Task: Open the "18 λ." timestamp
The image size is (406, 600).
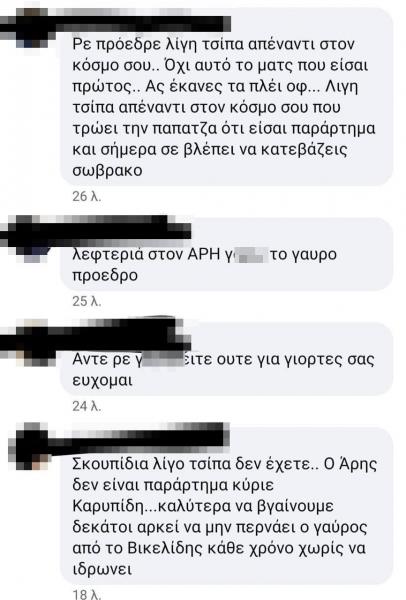Action: point(86,594)
